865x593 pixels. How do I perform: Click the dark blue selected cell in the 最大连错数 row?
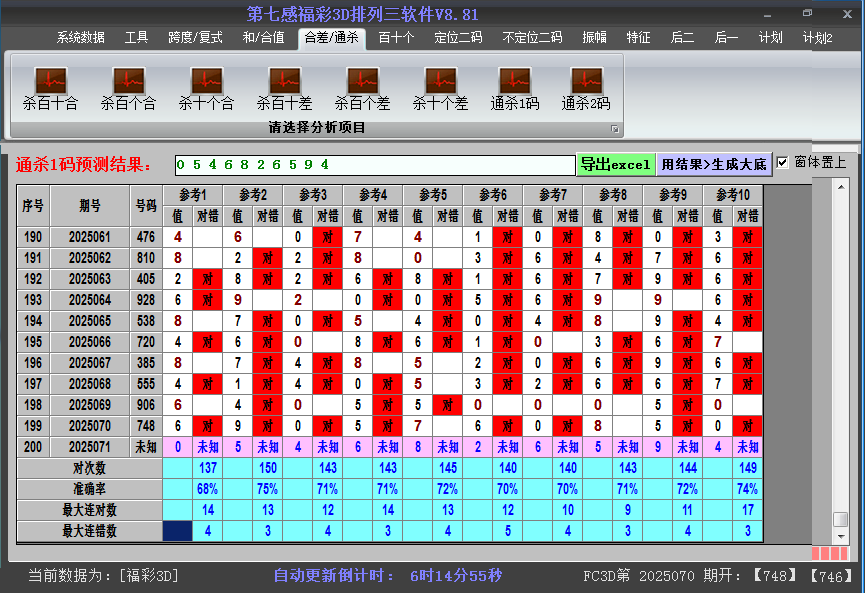tap(178, 531)
